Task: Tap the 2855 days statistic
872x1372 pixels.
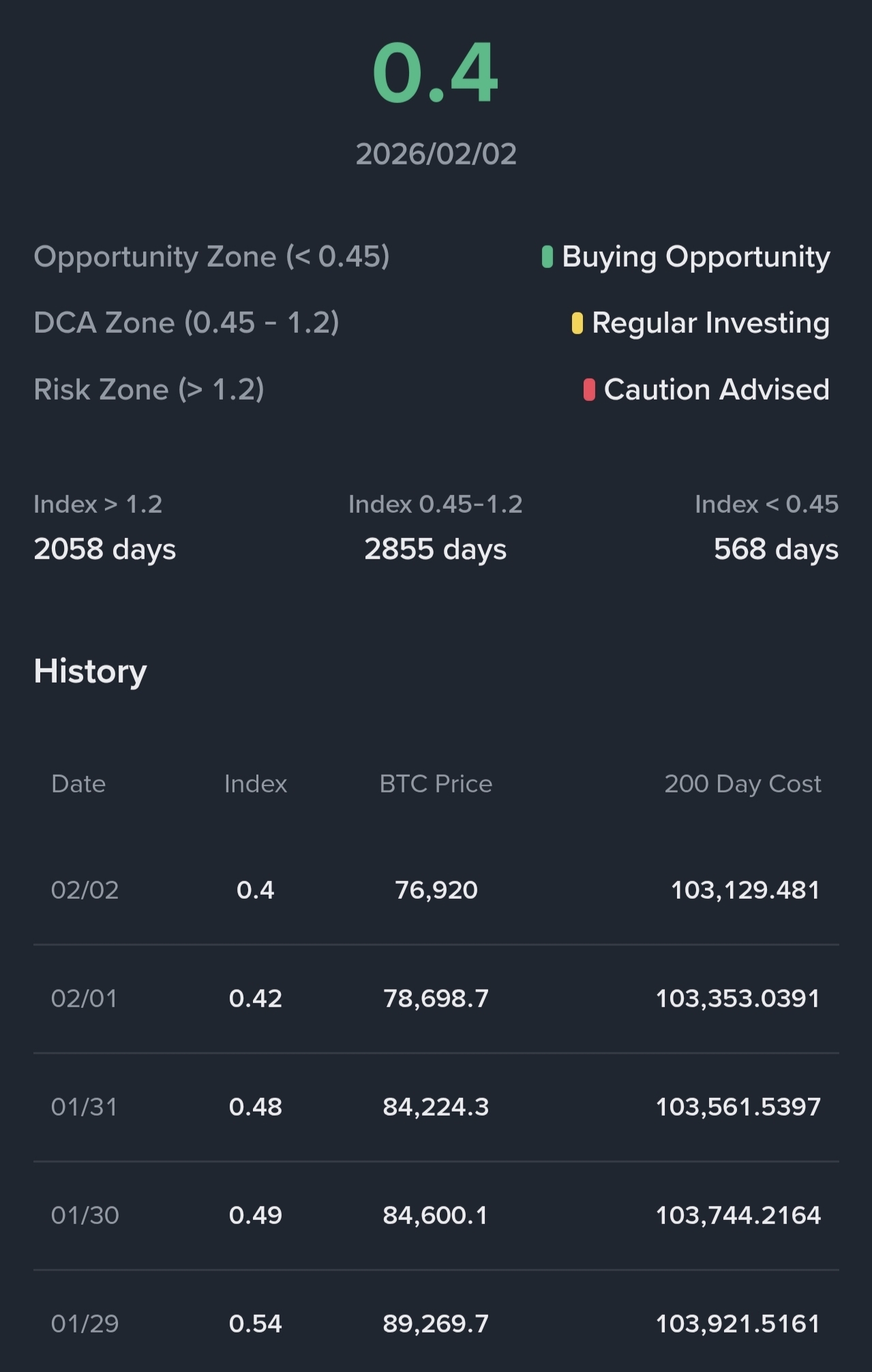Action: [x=436, y=549]
